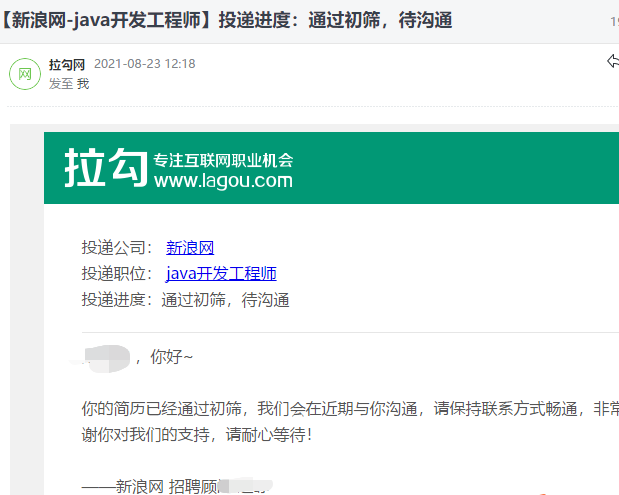The height and width of the screenshot is (495, 619).
Task: Click the www.lagou.com text in banner
Action: click(223, 181)
